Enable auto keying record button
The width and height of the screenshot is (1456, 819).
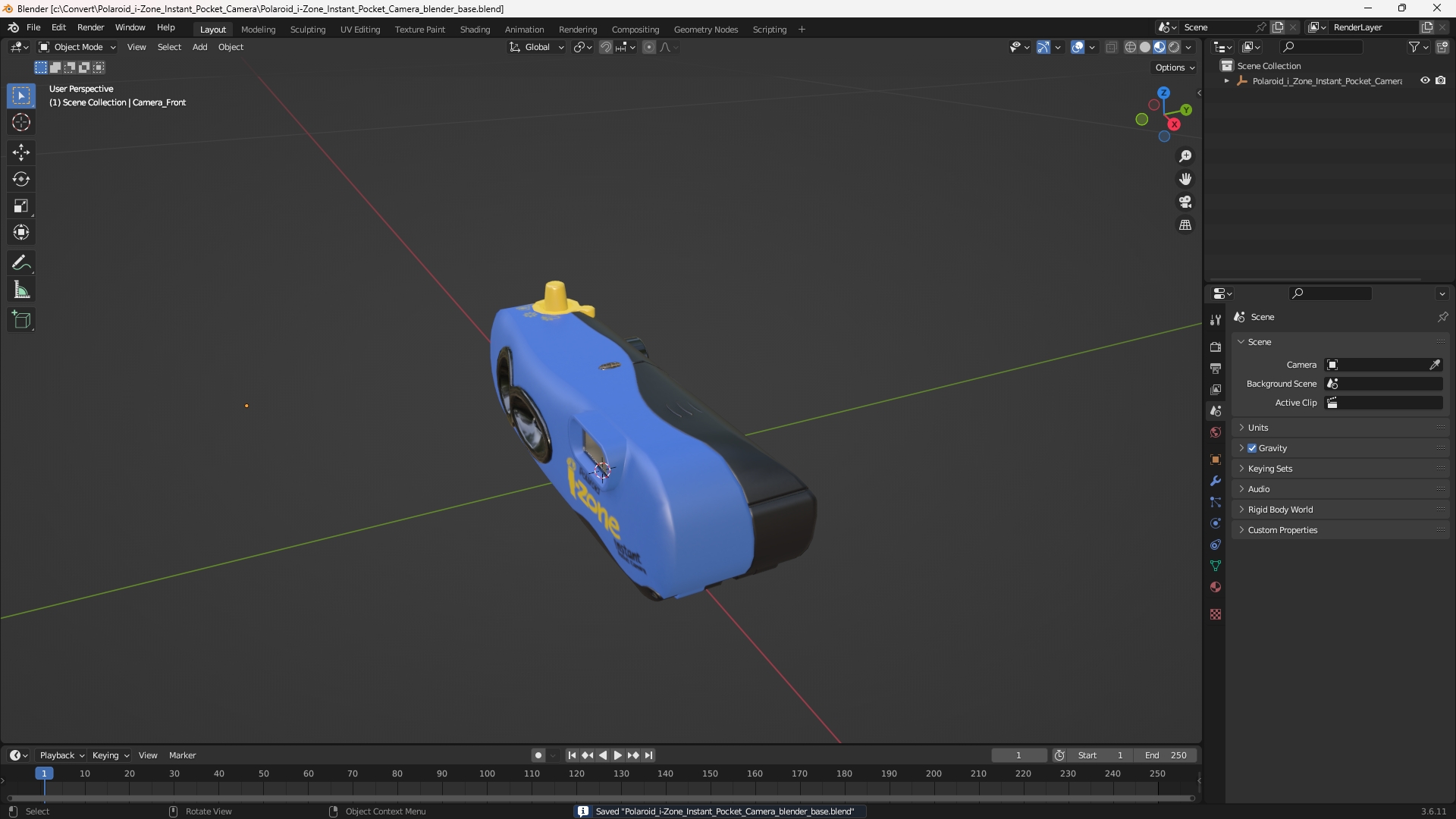point(538,755)
